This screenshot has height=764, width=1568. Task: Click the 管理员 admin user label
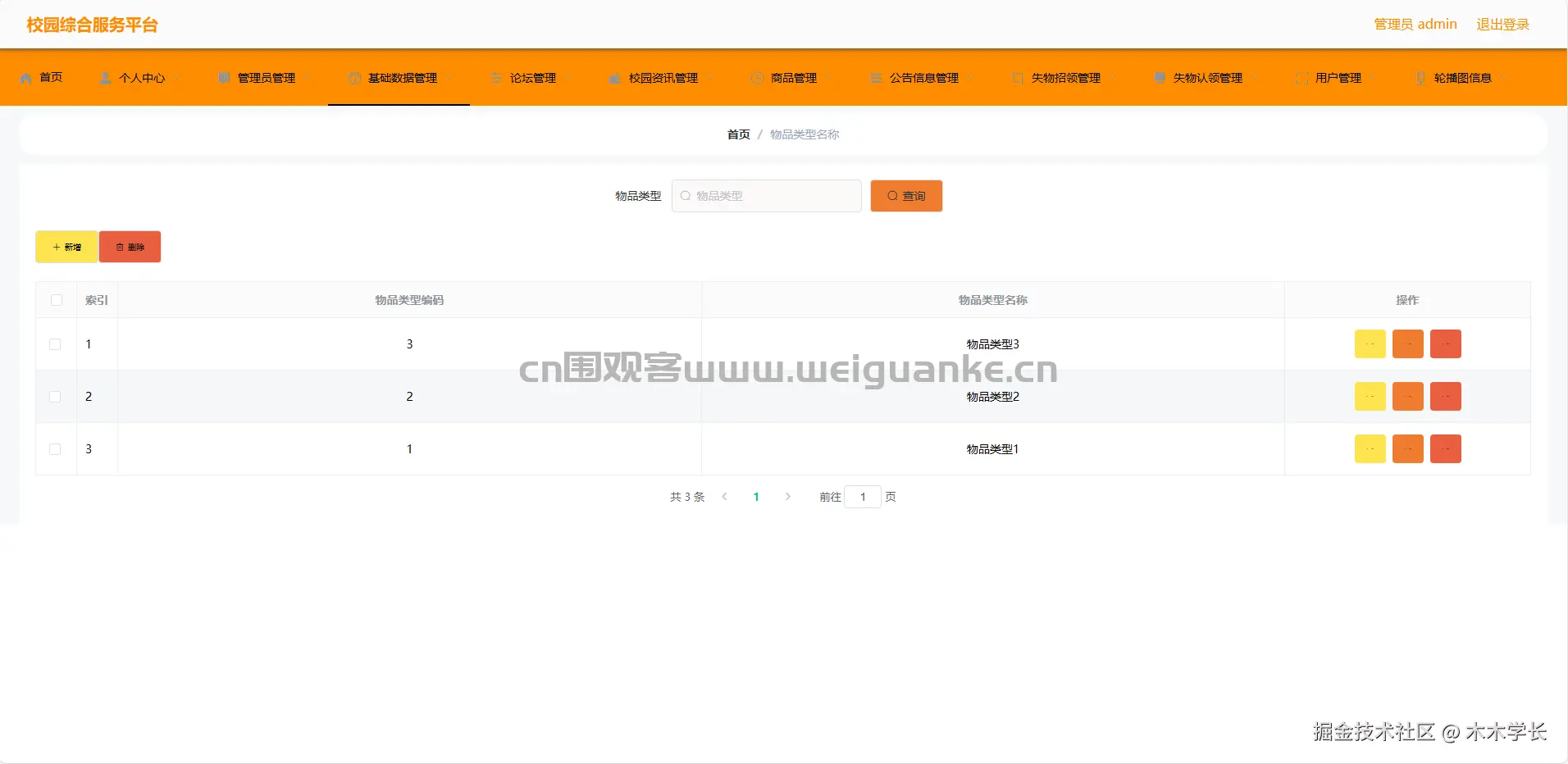(x=1415, y=25)
